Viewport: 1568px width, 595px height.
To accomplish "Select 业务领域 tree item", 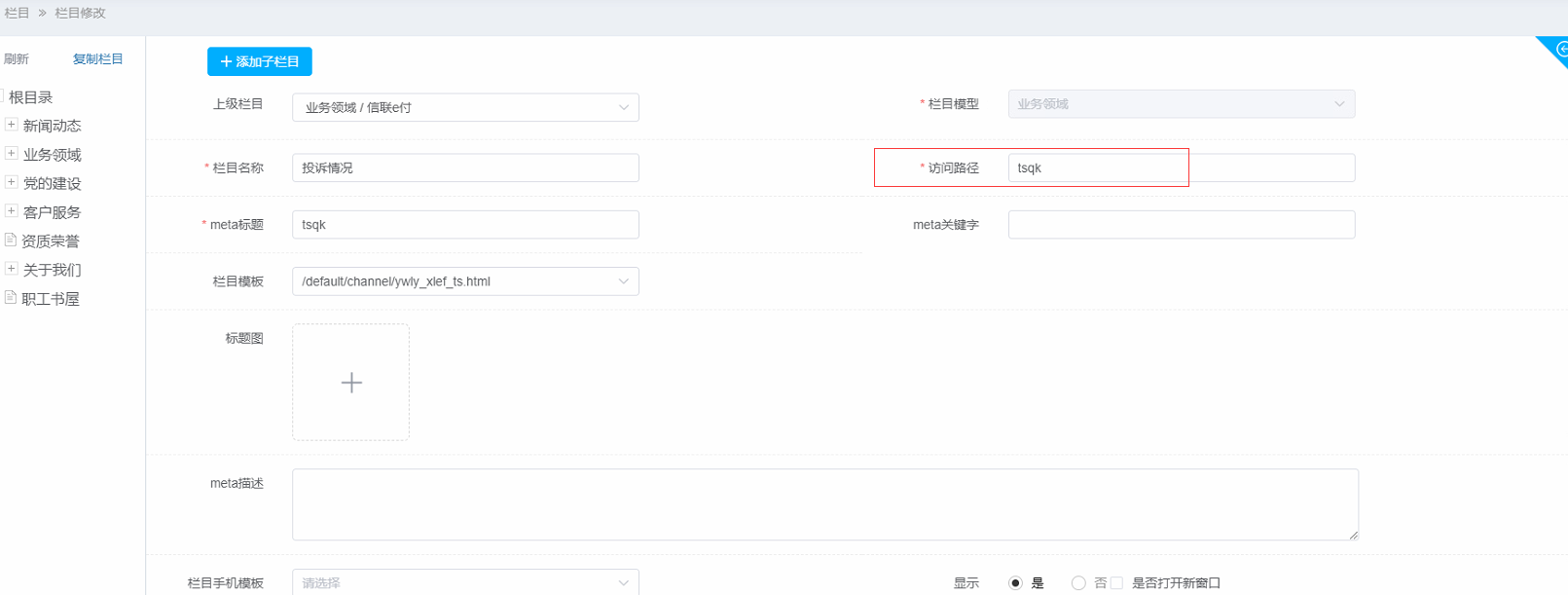I will point(53,155).
